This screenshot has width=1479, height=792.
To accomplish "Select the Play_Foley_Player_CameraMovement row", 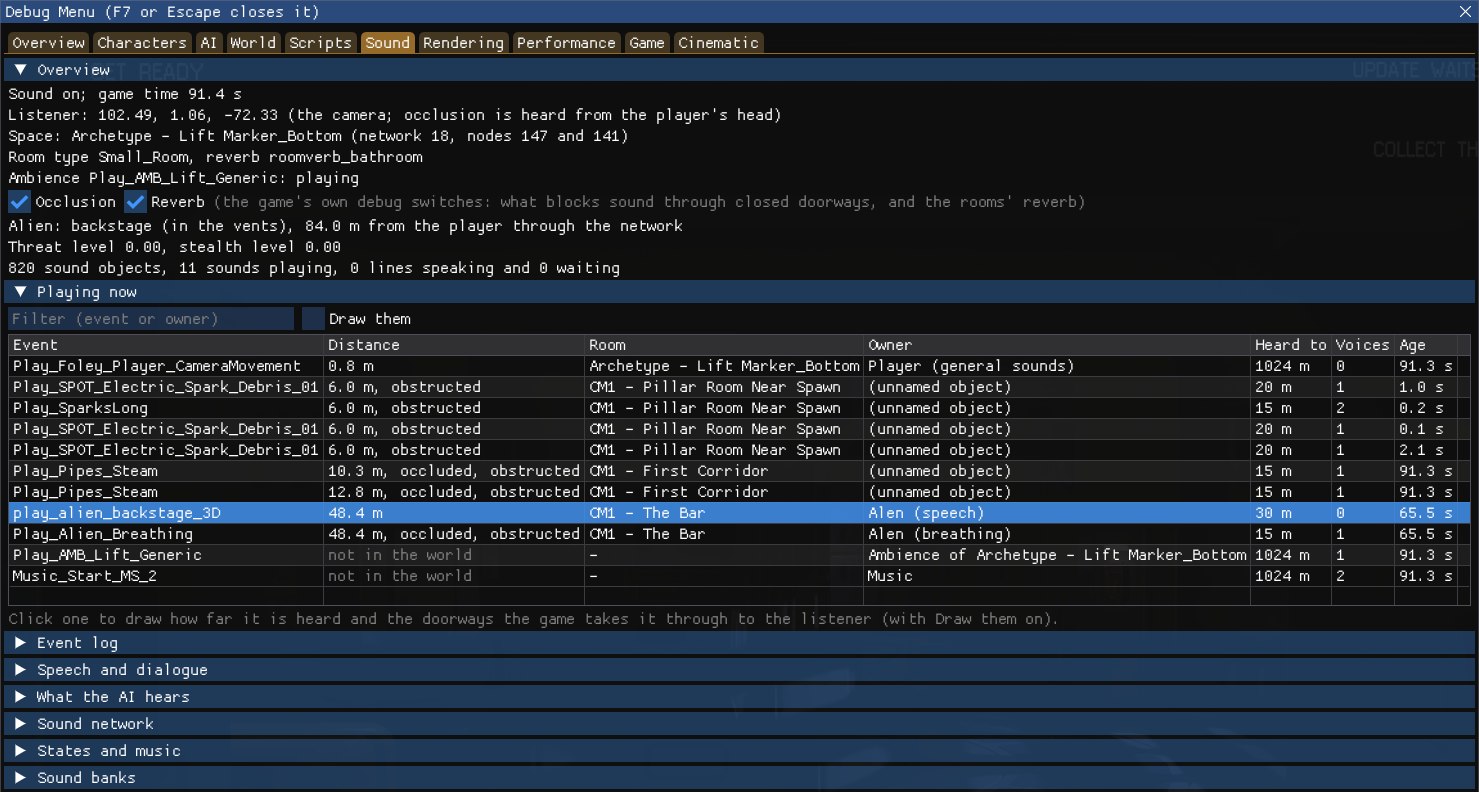I will (x=739, y=366).
